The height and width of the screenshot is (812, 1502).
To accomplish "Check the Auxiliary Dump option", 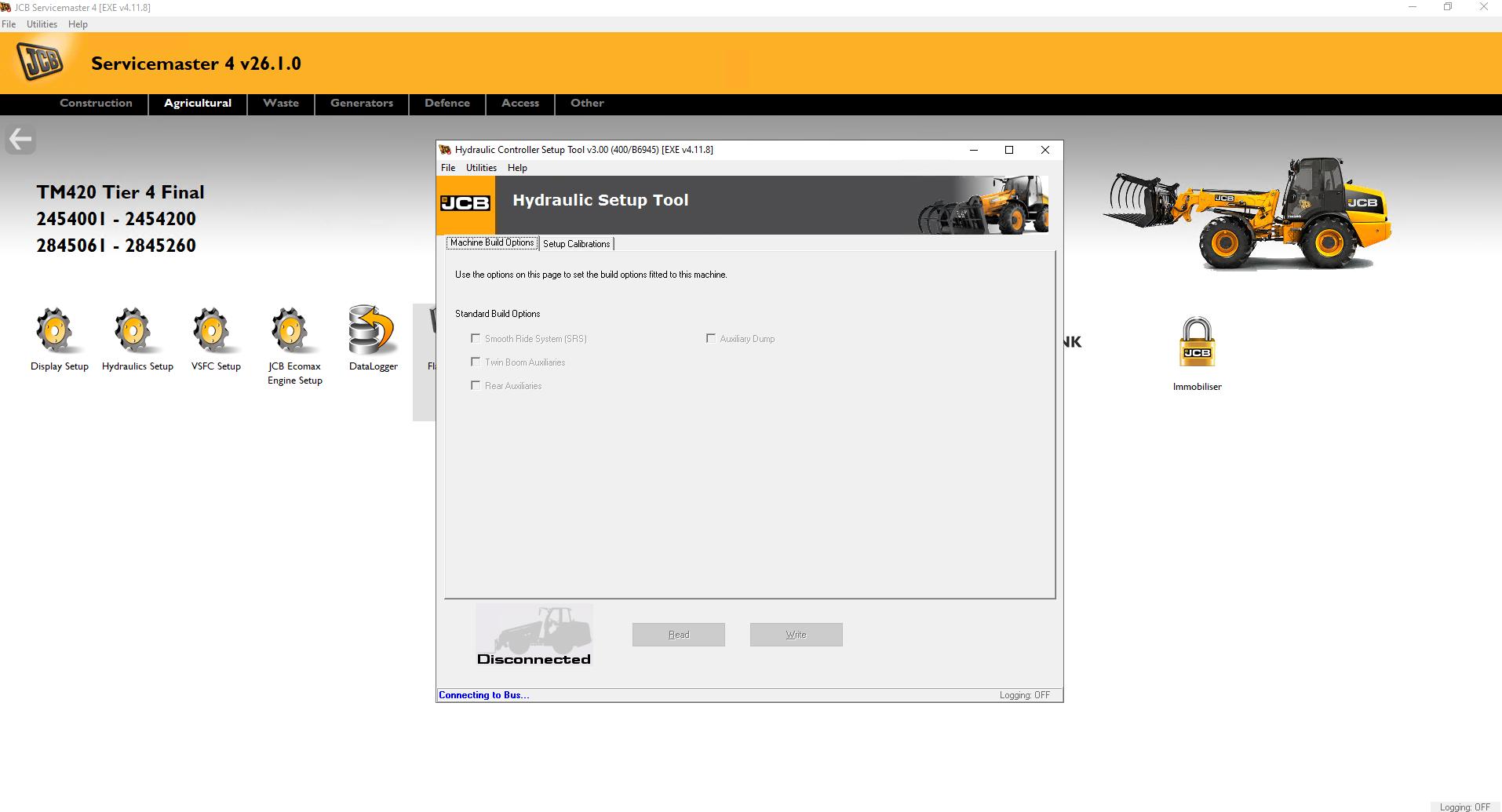I will [711, 337].
